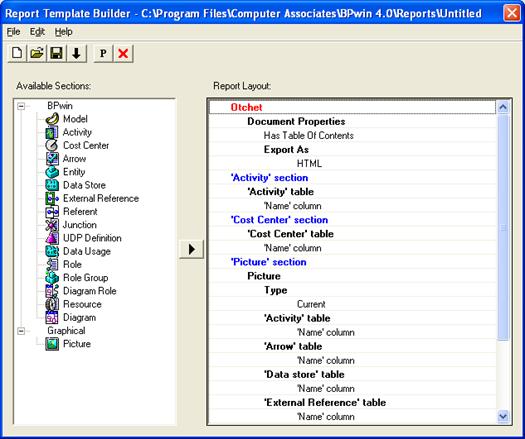Select the Picture section icon
Image resolution: width=525 pixels, height=439 pixels.
pos(52,344)
